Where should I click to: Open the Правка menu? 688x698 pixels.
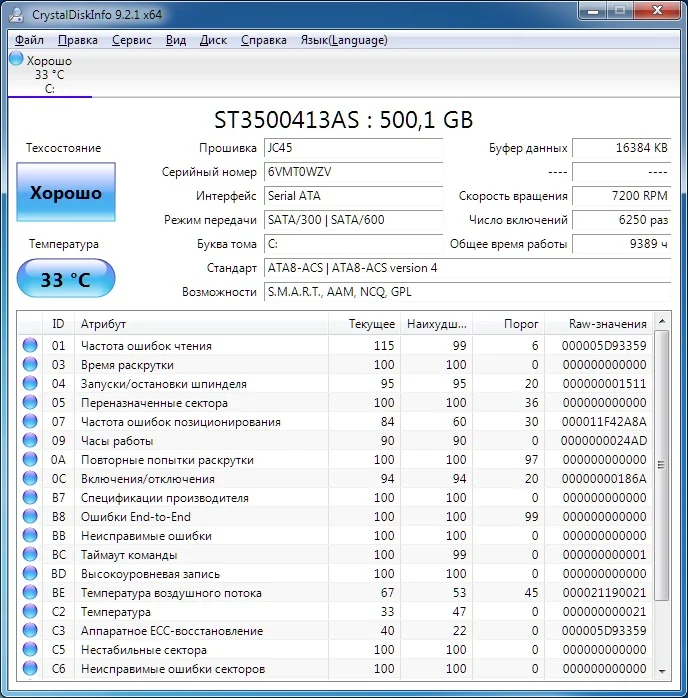pos(77,40)
